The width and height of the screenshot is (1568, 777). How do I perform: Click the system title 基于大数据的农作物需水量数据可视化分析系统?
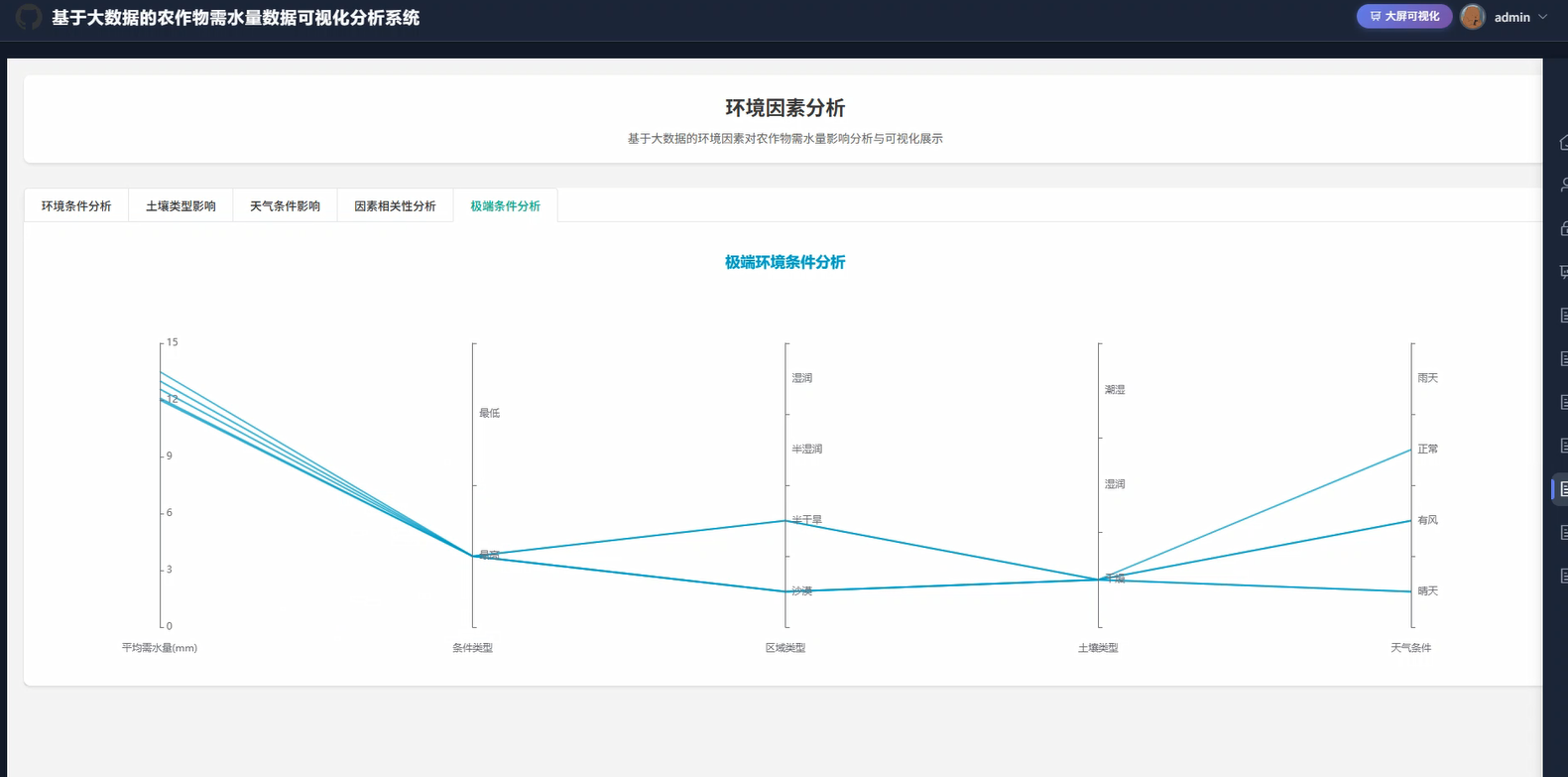236,18
